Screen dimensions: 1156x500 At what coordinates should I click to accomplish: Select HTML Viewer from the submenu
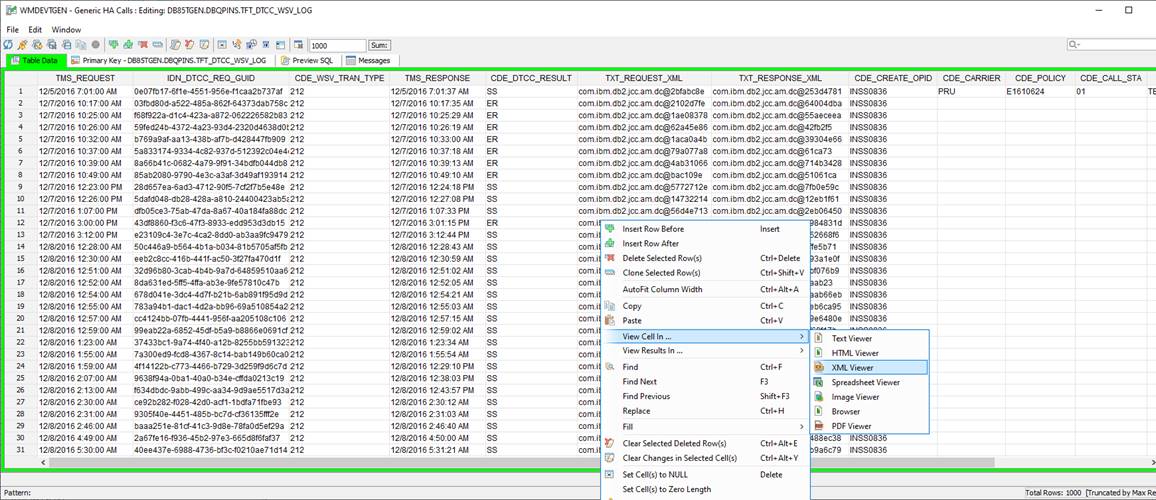pyautogui.click(x=855, y=353)
